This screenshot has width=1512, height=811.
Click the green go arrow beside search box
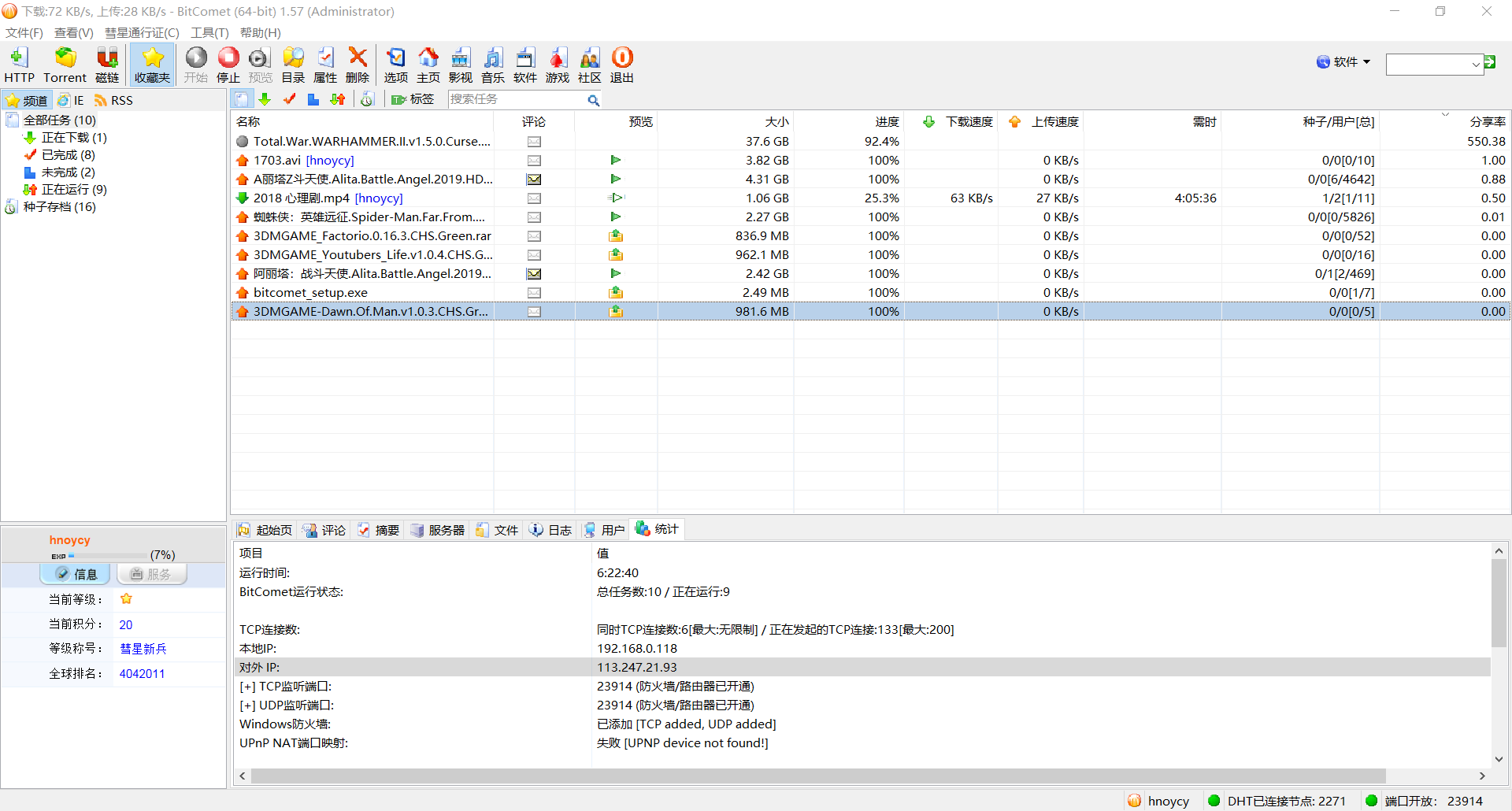(1490, 62)
